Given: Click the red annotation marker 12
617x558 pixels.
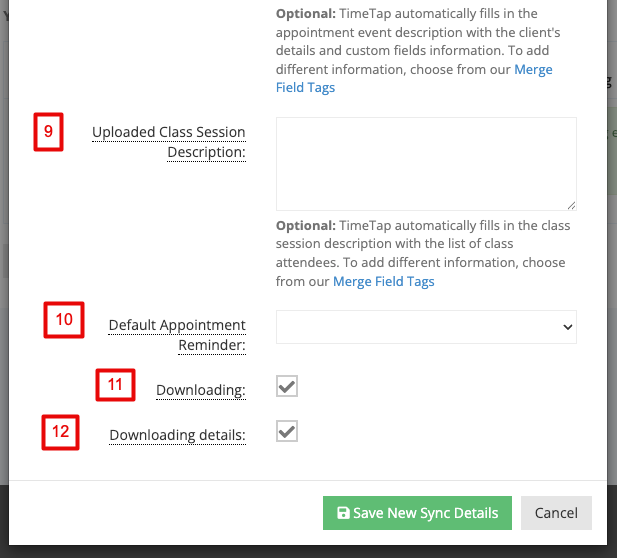Looking at the screenshot, I should click(x=61, y=432).
